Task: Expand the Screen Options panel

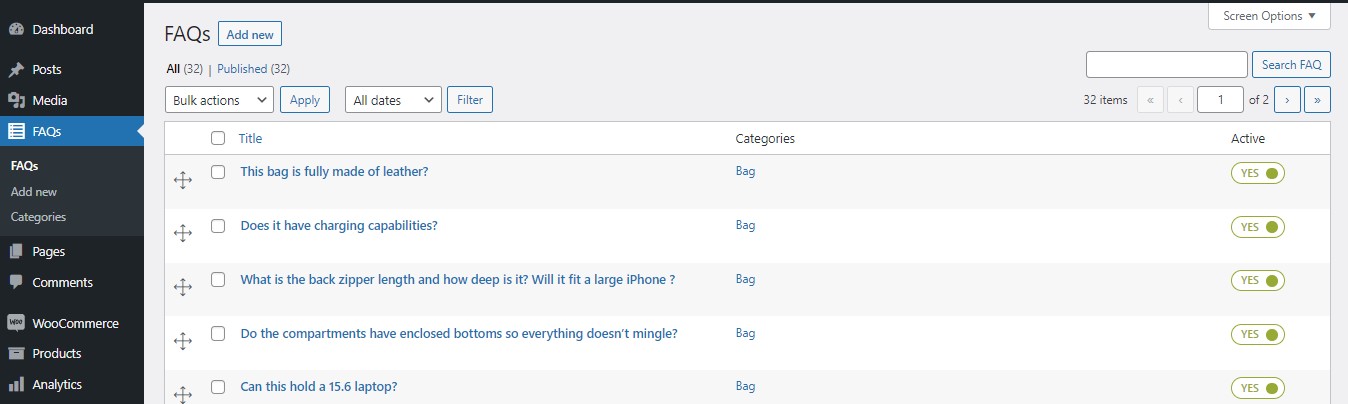Action: coord(1269,16)
